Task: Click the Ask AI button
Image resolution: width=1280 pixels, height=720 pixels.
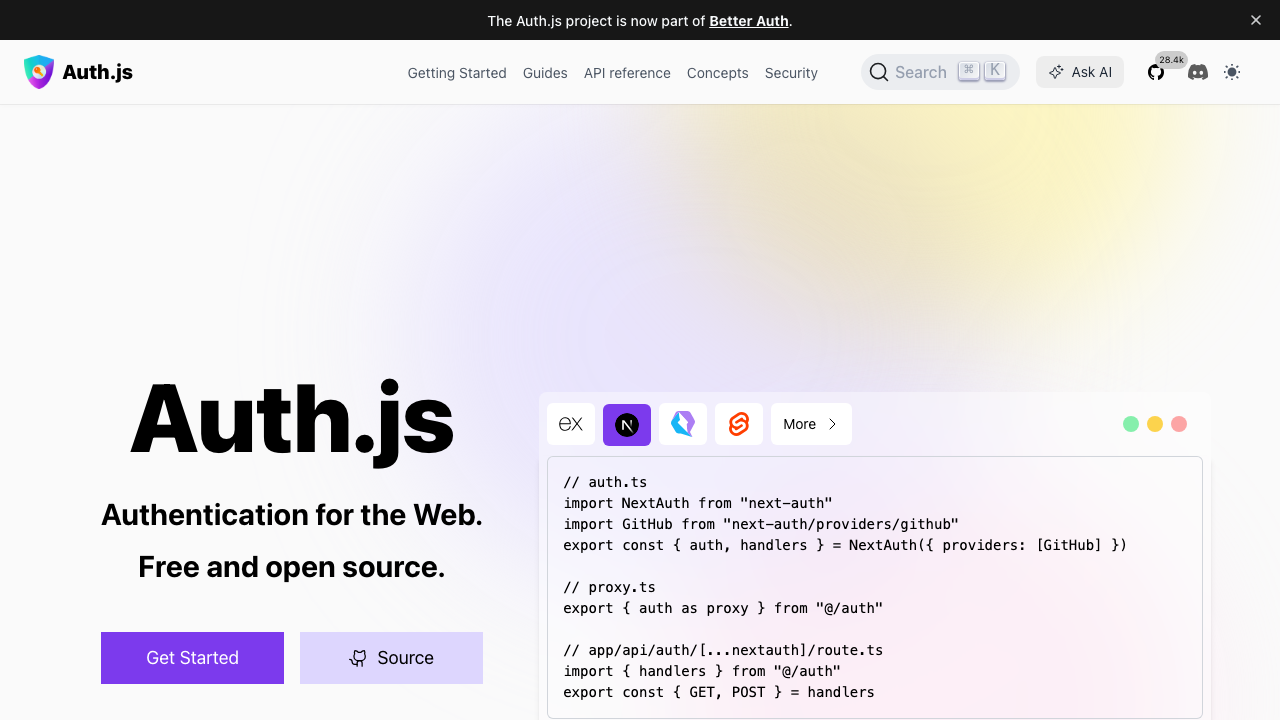Action: tap(1080, 72)
